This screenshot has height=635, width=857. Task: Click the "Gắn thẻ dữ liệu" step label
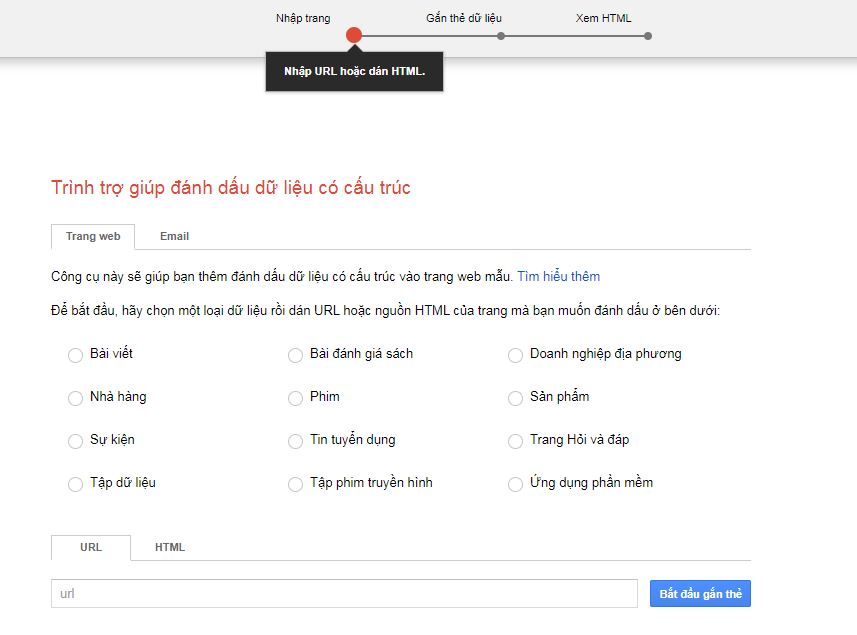464,18
